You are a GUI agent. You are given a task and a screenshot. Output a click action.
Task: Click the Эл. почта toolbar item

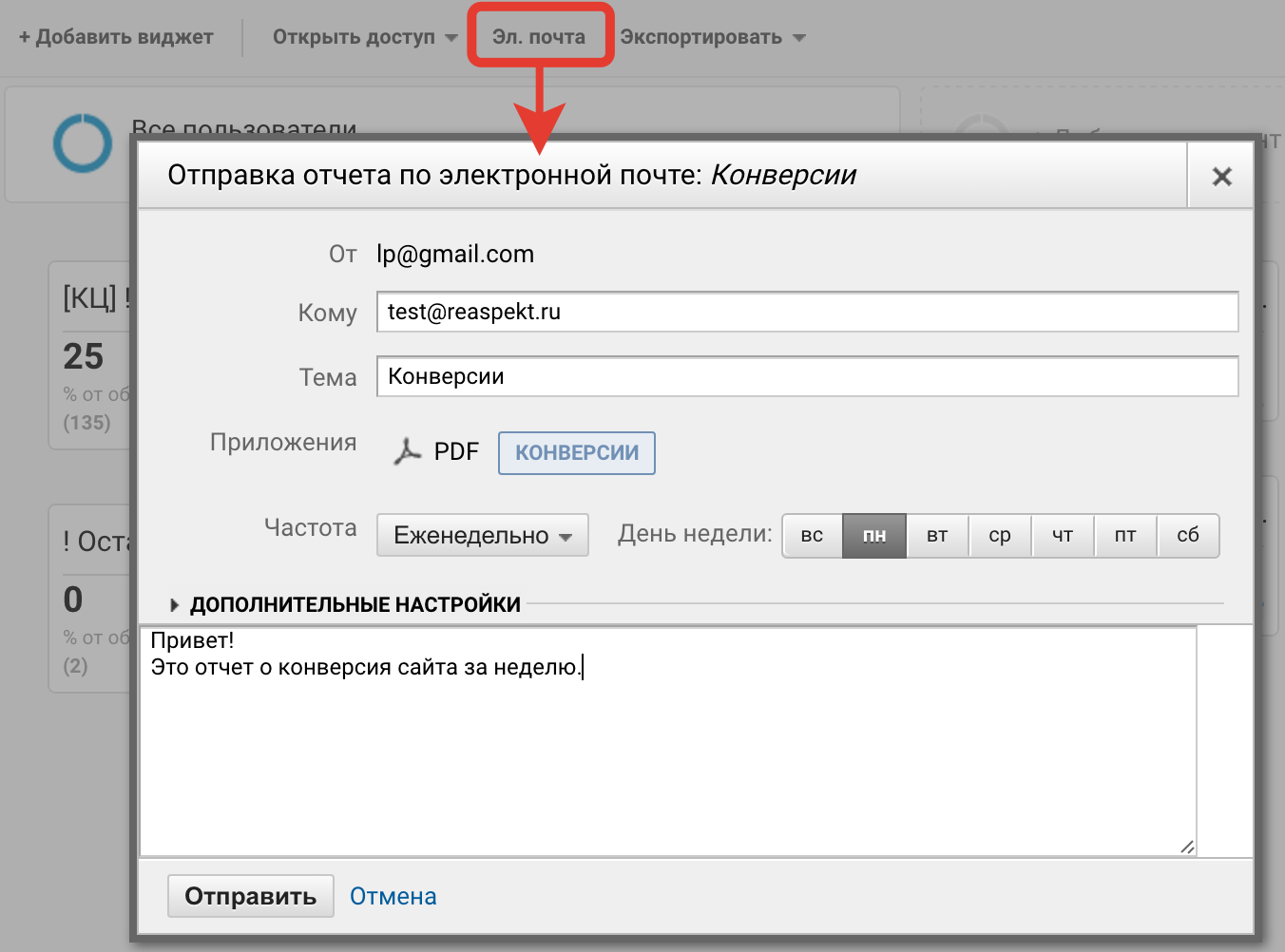click(540, 34)
